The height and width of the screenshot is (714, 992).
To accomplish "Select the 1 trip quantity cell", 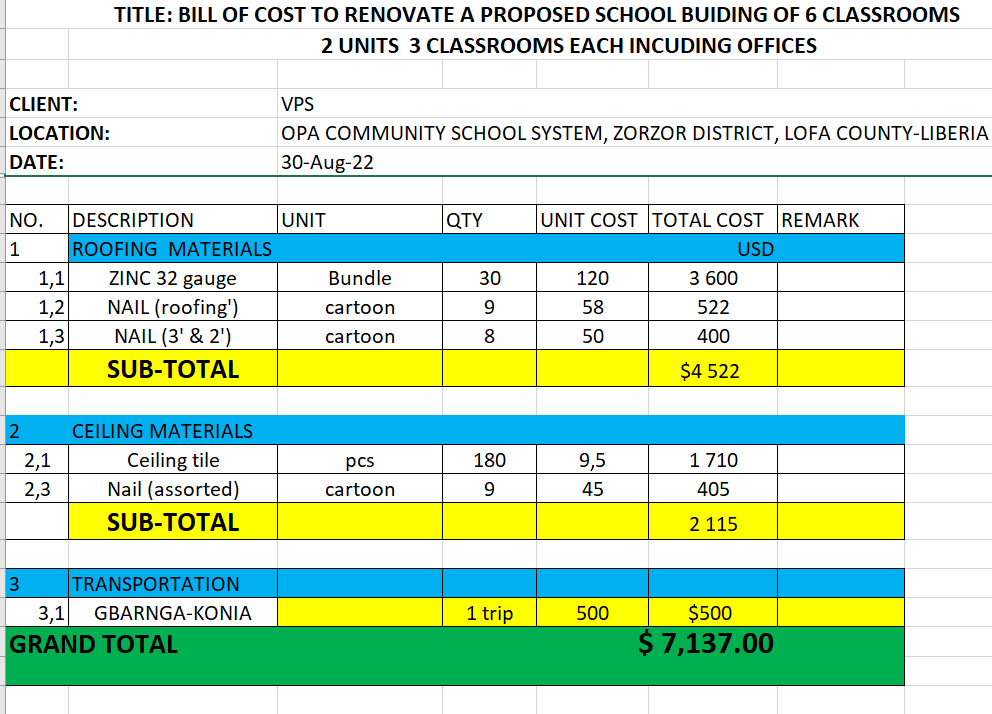I will pyautogui.click(x=489, y=613).
